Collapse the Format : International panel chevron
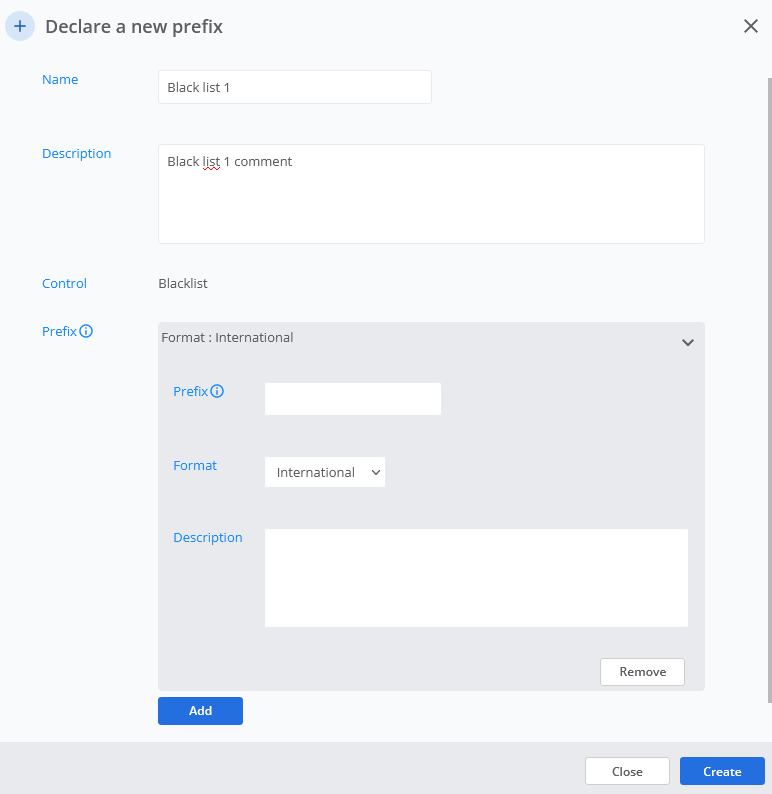Screen dimensions: 772x794 point(688,342)
